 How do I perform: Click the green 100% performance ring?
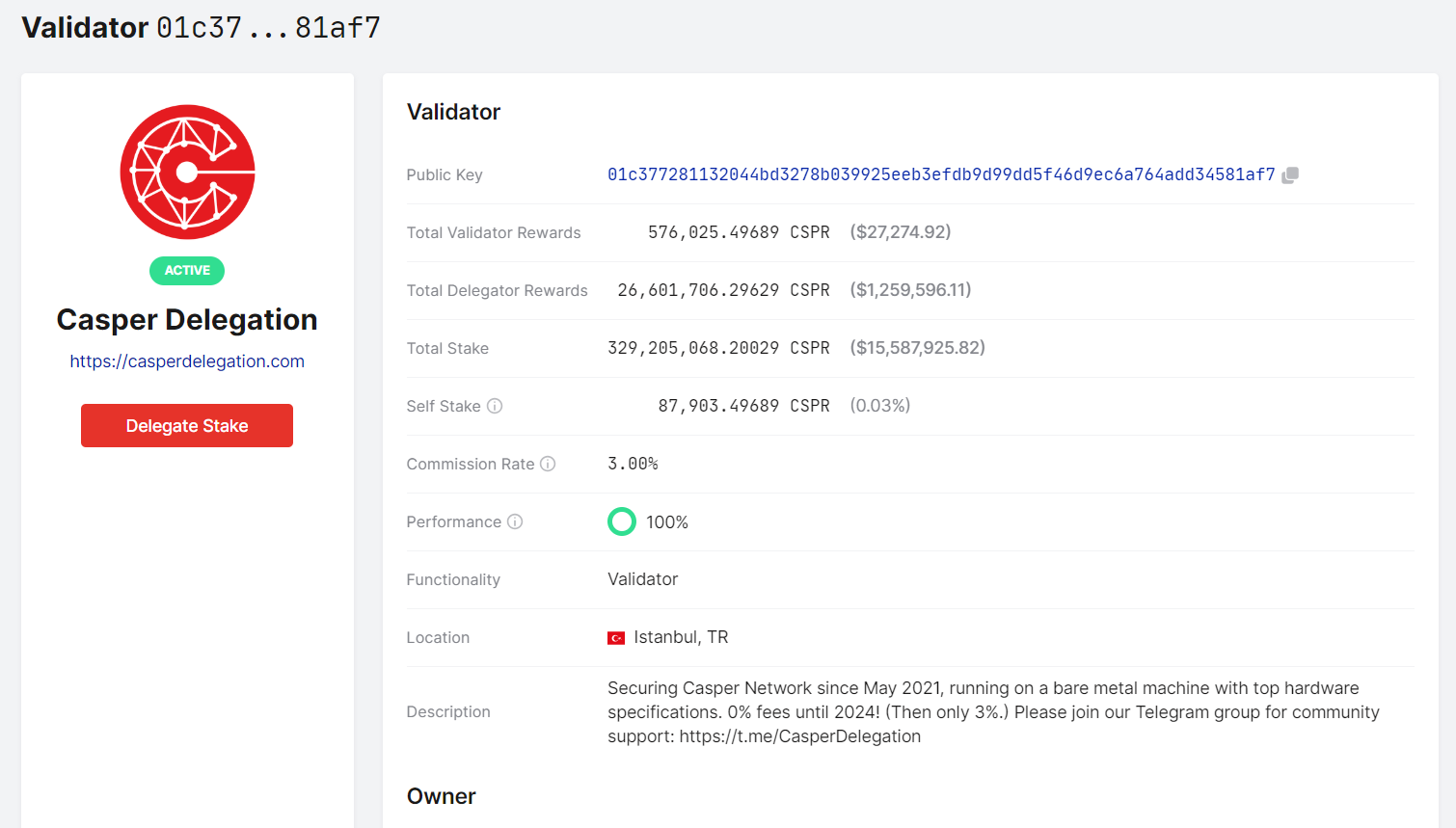coord(622,521)
